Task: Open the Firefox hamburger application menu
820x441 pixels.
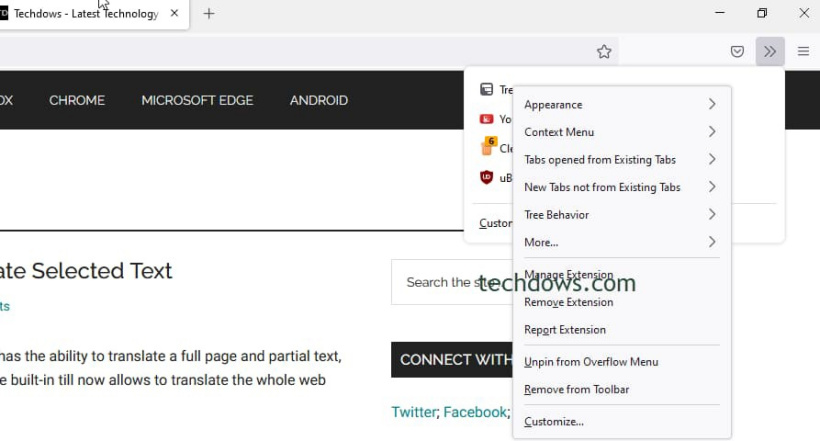Action: pos(803,51)
